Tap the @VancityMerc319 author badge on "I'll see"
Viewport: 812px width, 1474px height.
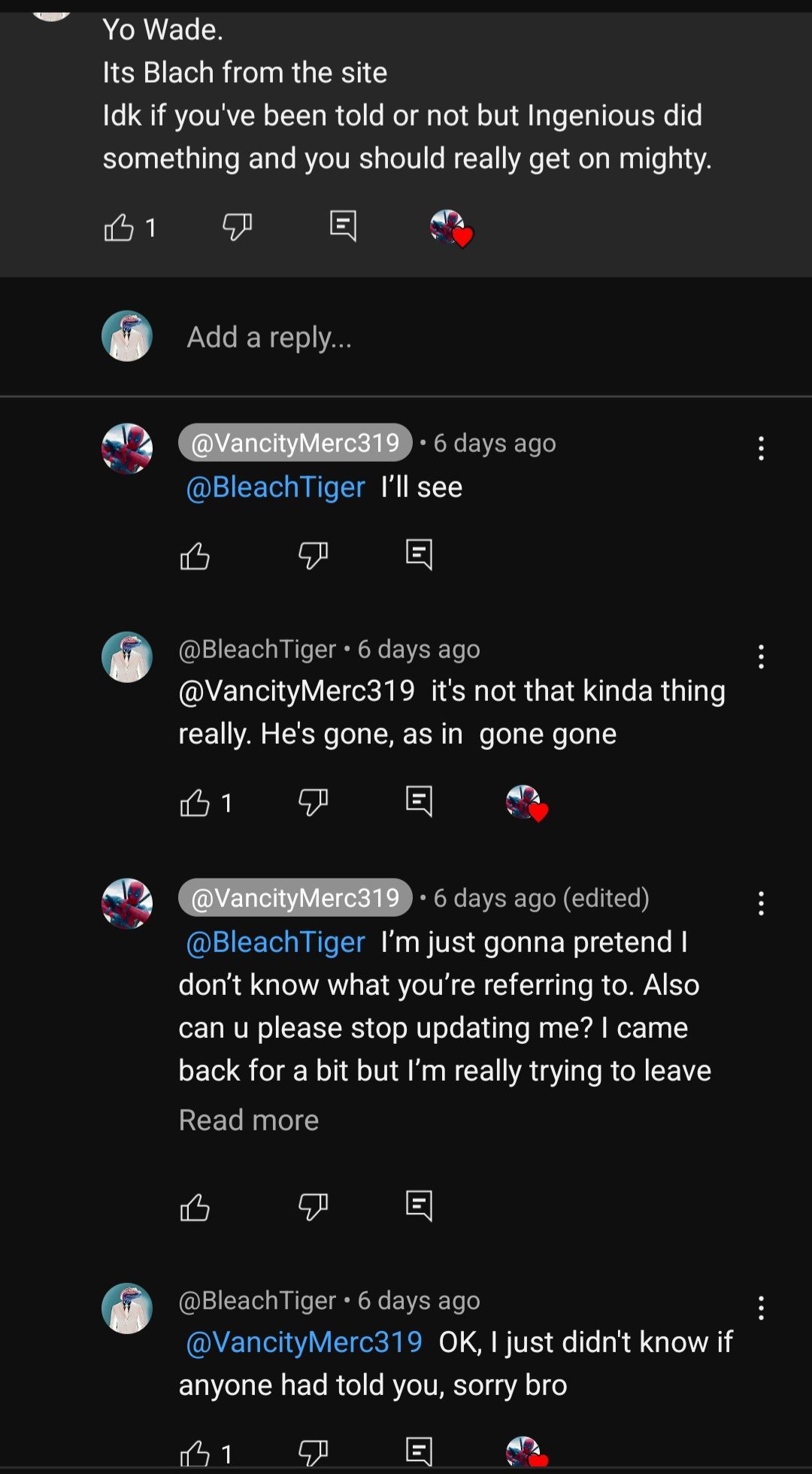click(295, 443)
